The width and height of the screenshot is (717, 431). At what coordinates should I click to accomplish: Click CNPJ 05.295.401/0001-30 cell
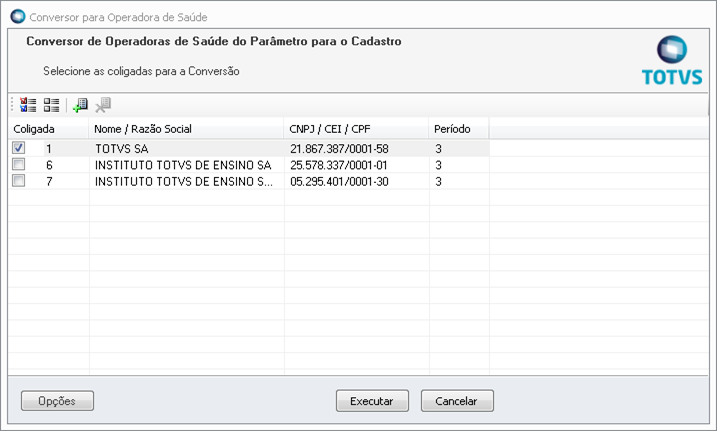pos(339,181)
